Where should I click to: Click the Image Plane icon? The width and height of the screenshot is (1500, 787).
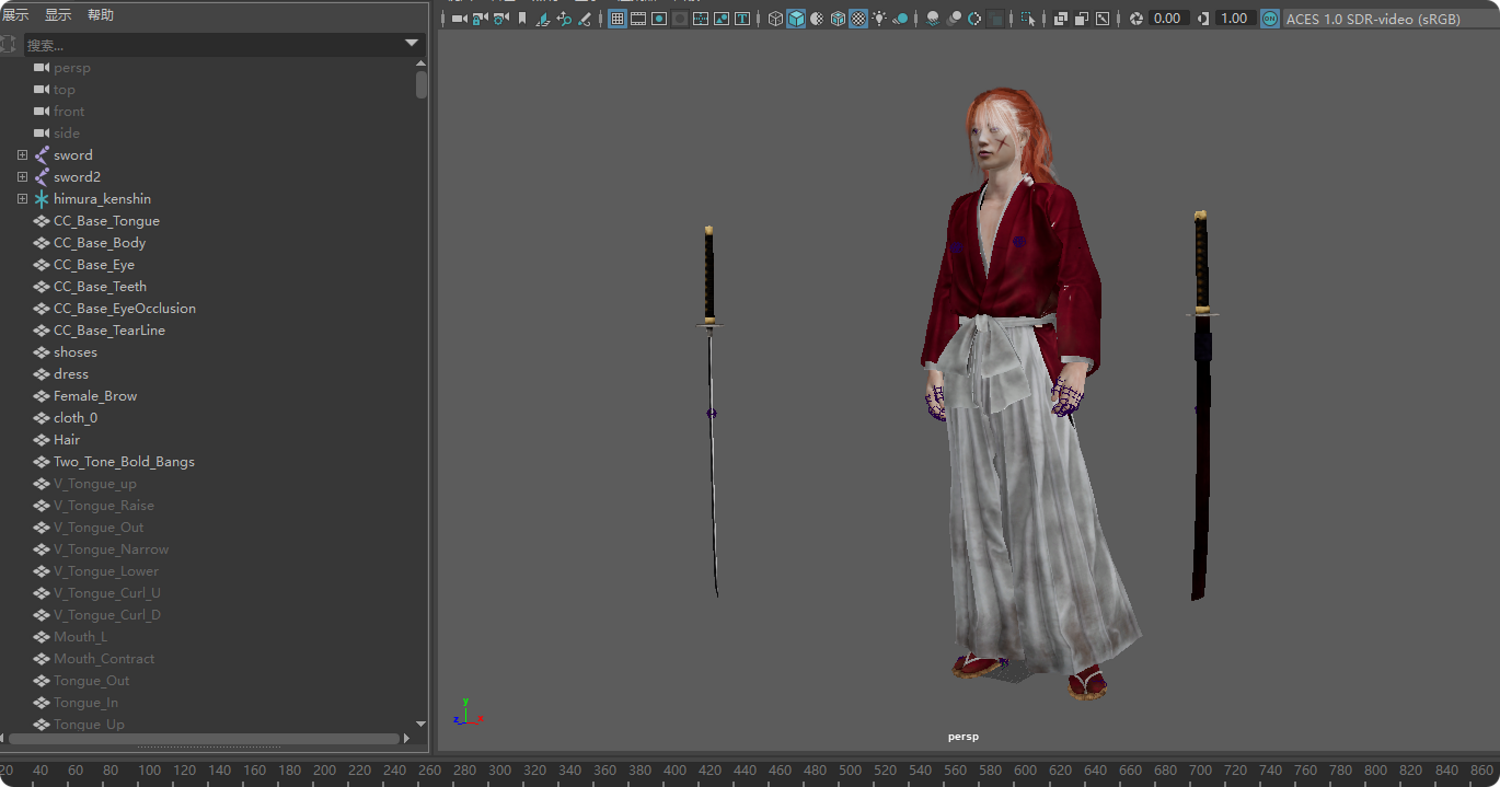pyautogui.click(x=543, y=18)
